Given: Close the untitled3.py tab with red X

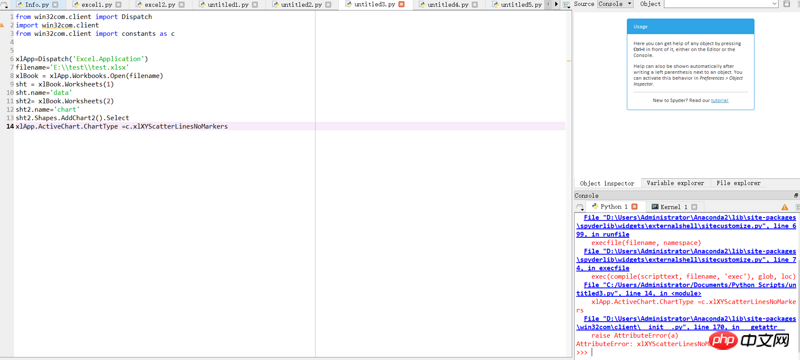Looking at the screenshot, I should point(401,4).
